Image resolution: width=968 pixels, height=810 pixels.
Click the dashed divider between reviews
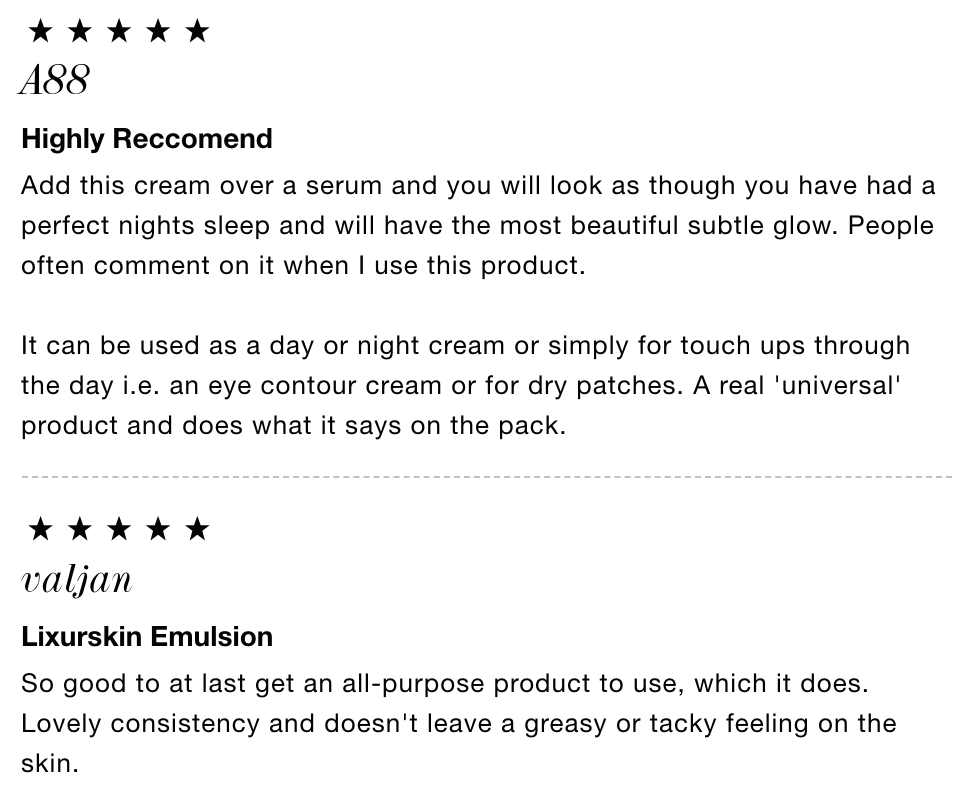[486, 477]
